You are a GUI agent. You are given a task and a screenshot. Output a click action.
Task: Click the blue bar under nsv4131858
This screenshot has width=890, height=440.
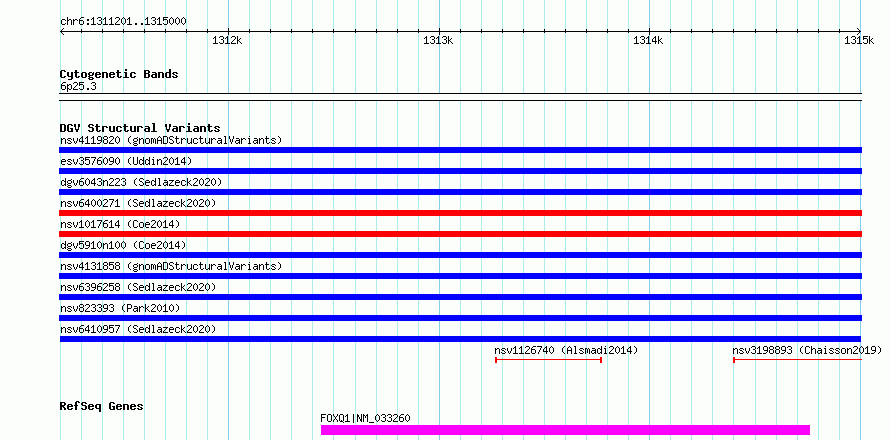[x=461, y=276]
